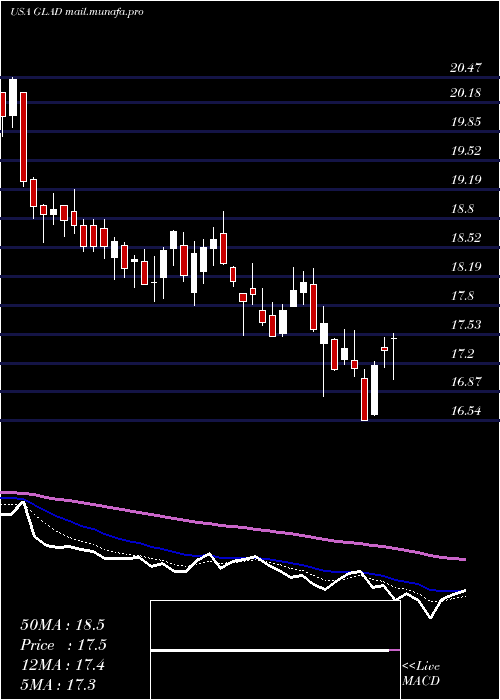Click the 19.85 price level label
Viewport: 500px width, 700px height.
[466, 122]
